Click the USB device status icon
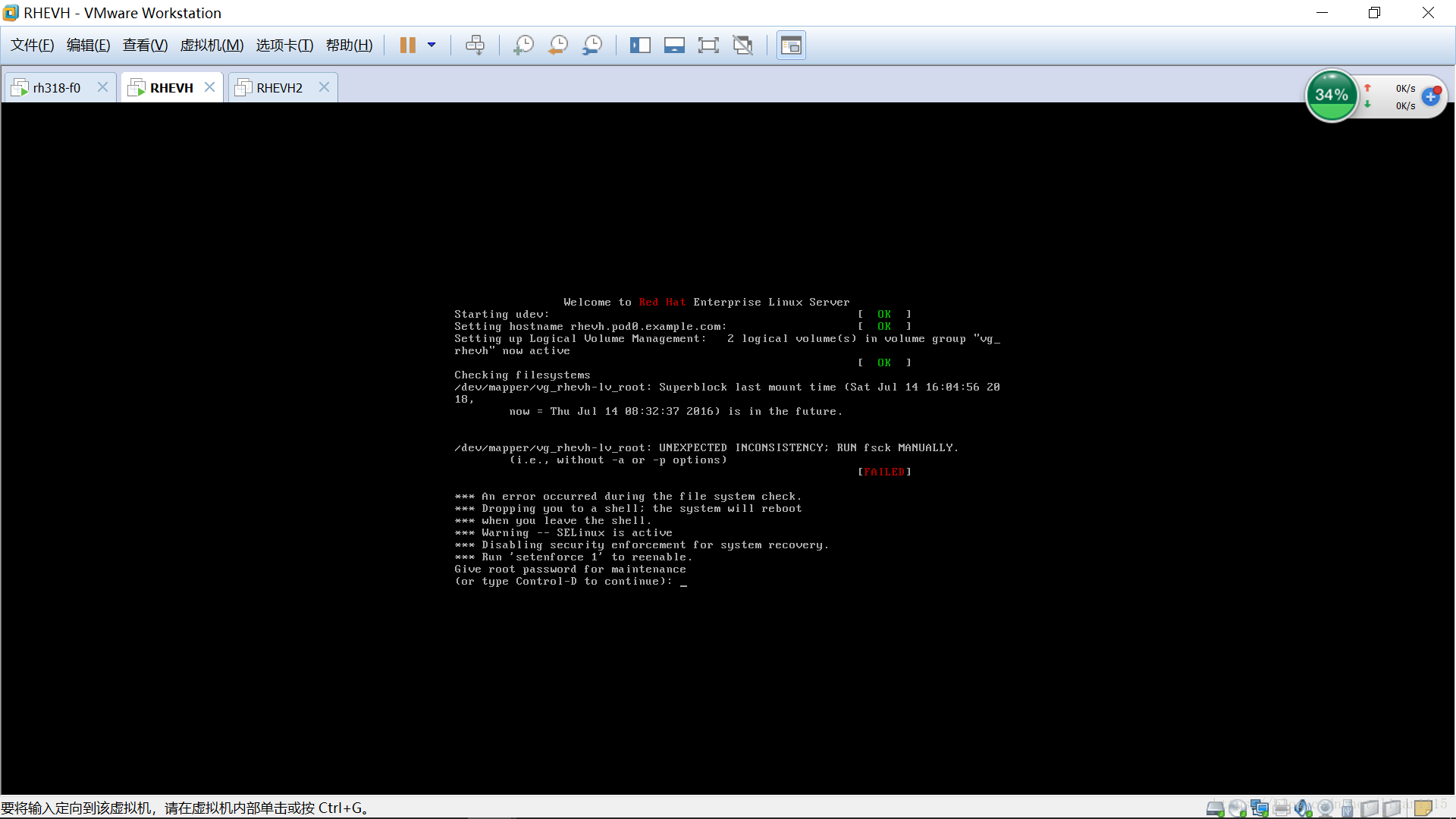The width and height of the screenshot is (1456, 819). click(1348, 808)
